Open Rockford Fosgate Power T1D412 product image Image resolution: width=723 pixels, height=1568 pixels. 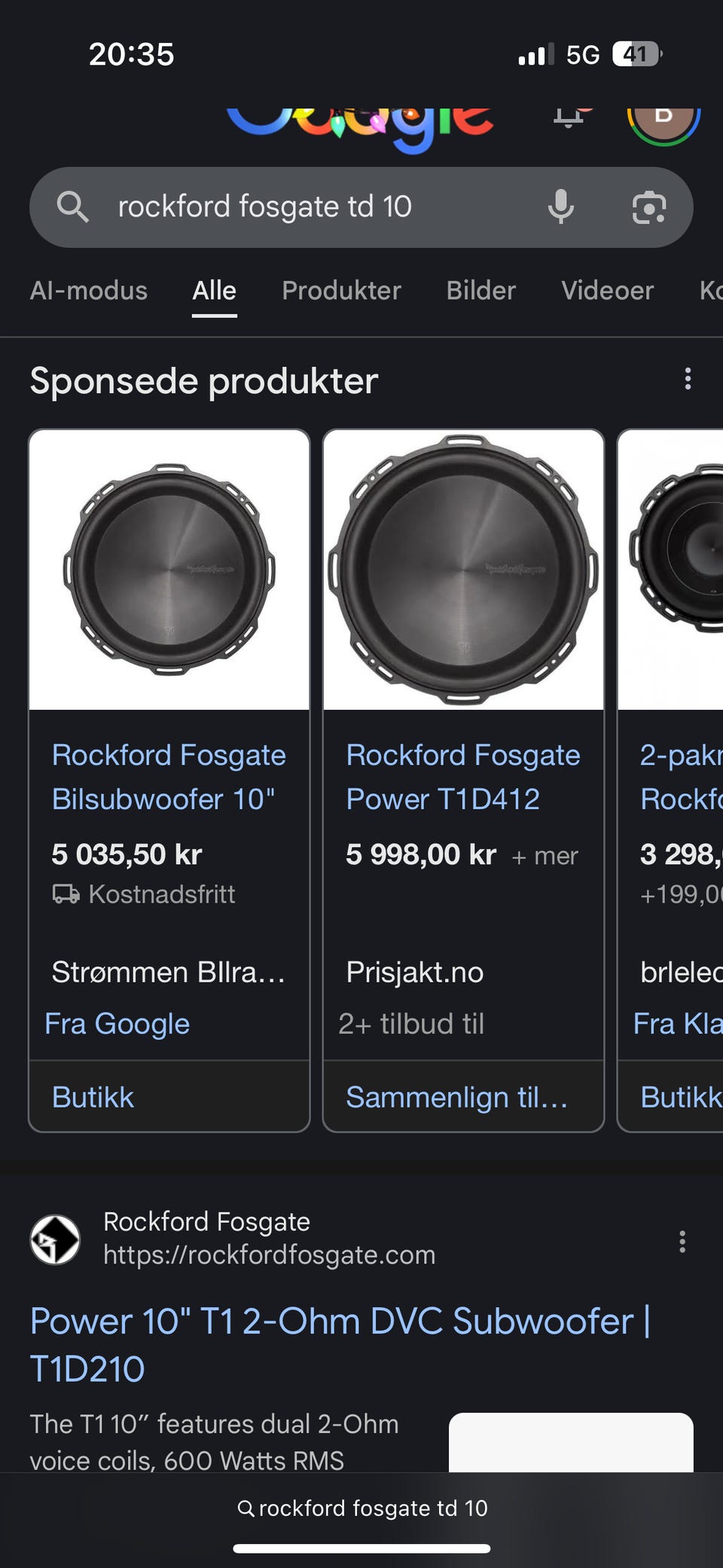[x=463, y=570]
